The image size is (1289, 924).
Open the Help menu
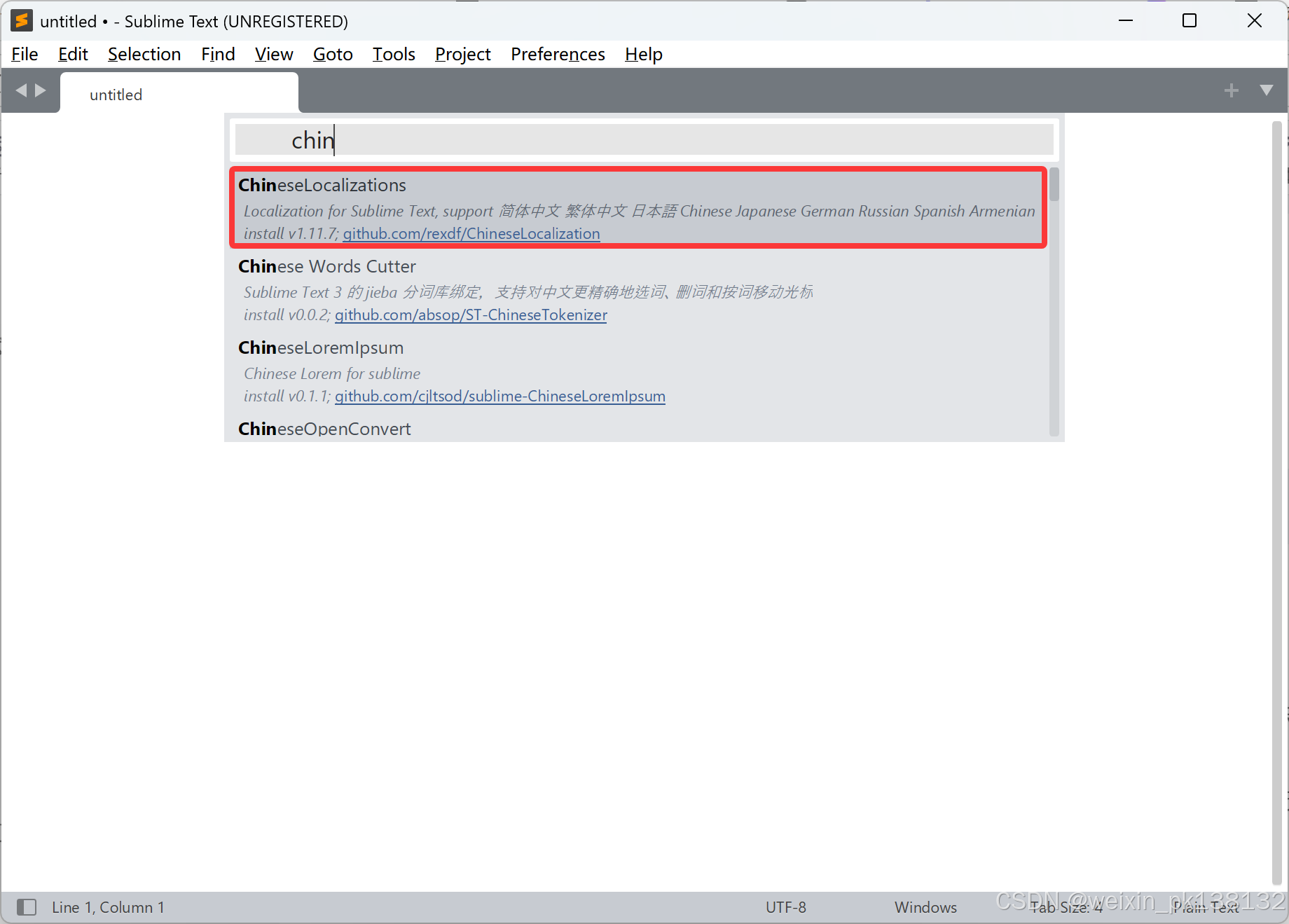(643, 55)
